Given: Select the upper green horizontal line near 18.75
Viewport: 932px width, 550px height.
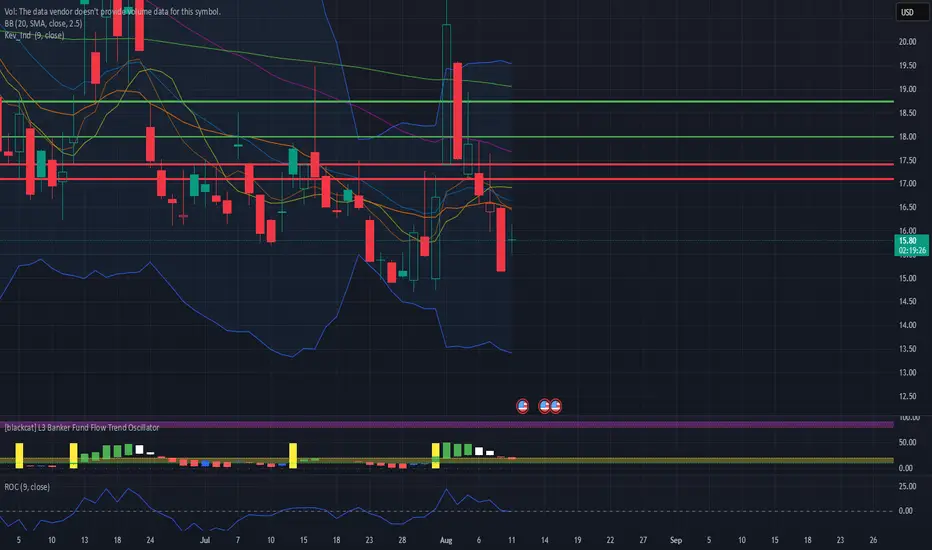Looking at the screenshot, I should pos(447,102).
